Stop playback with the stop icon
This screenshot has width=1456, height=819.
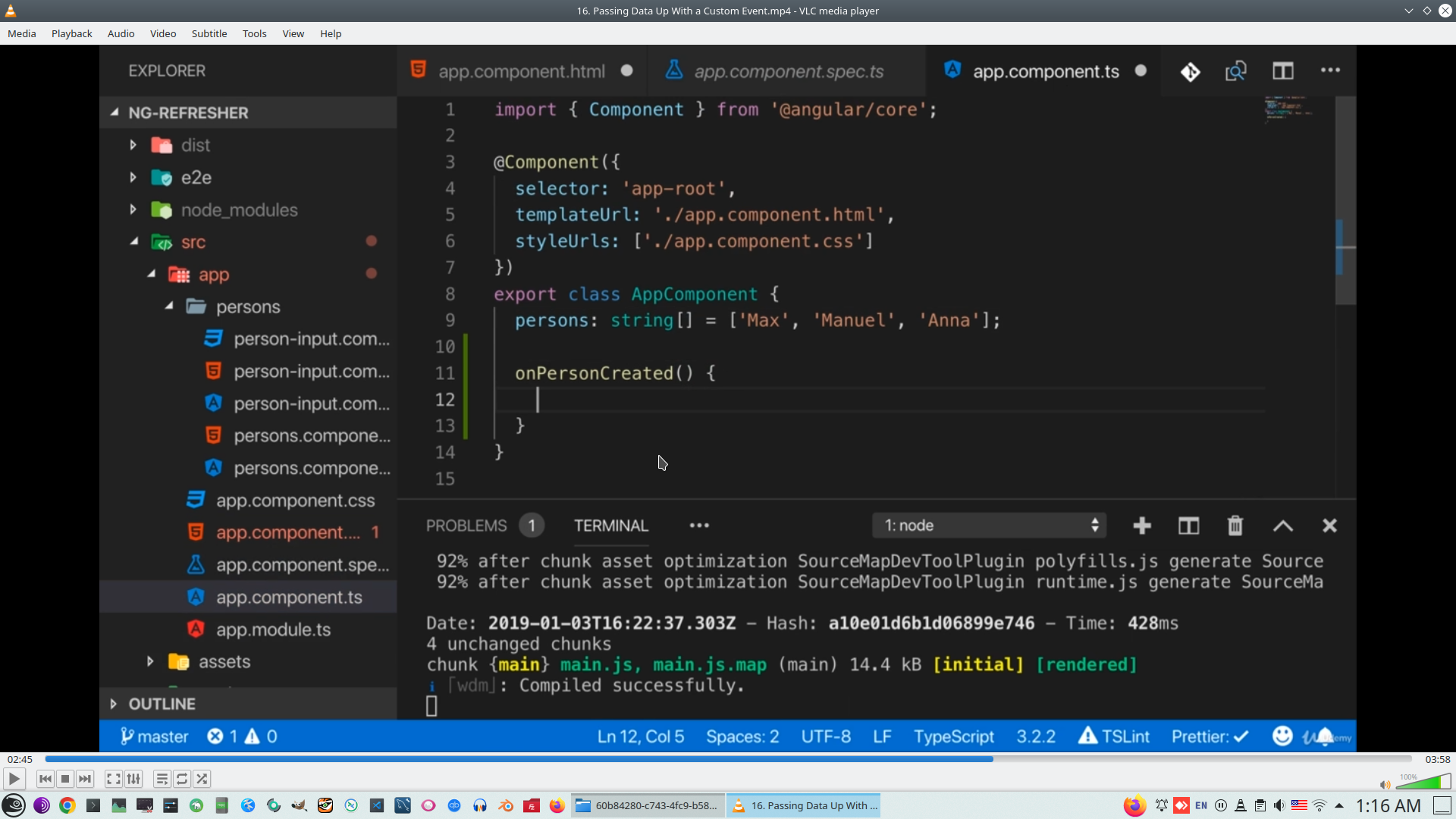[x=65, y=779]
